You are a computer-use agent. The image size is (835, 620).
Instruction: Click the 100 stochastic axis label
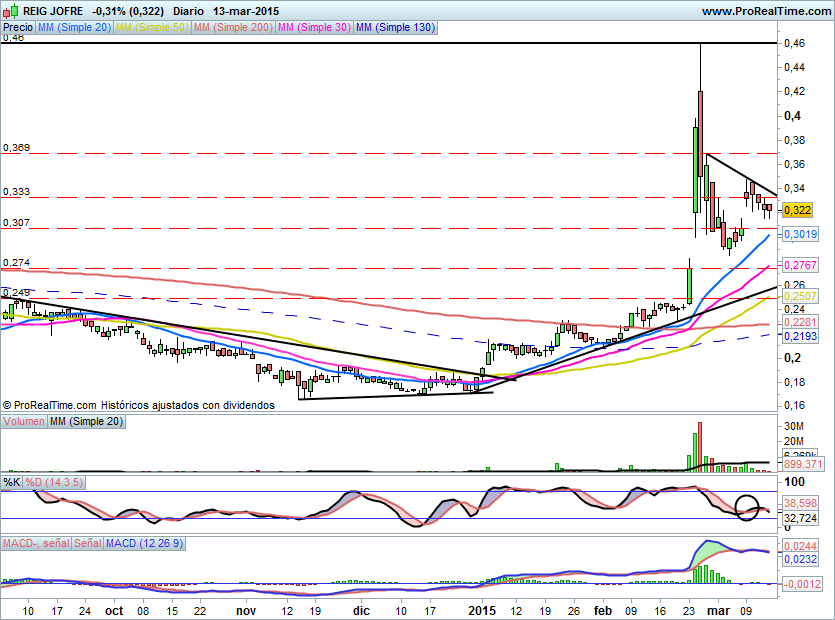coord(795,482)
